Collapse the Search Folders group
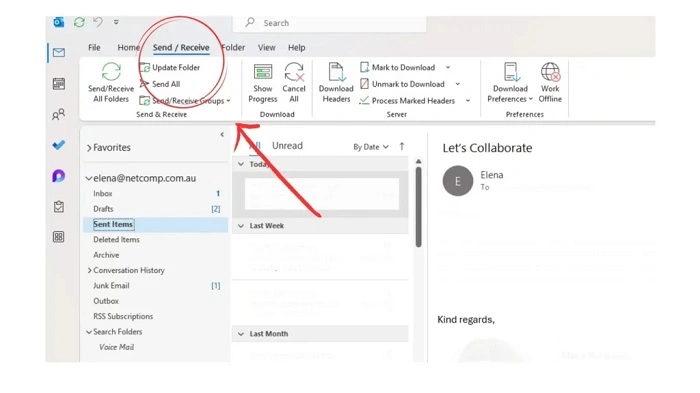 (x=89, y=332)
